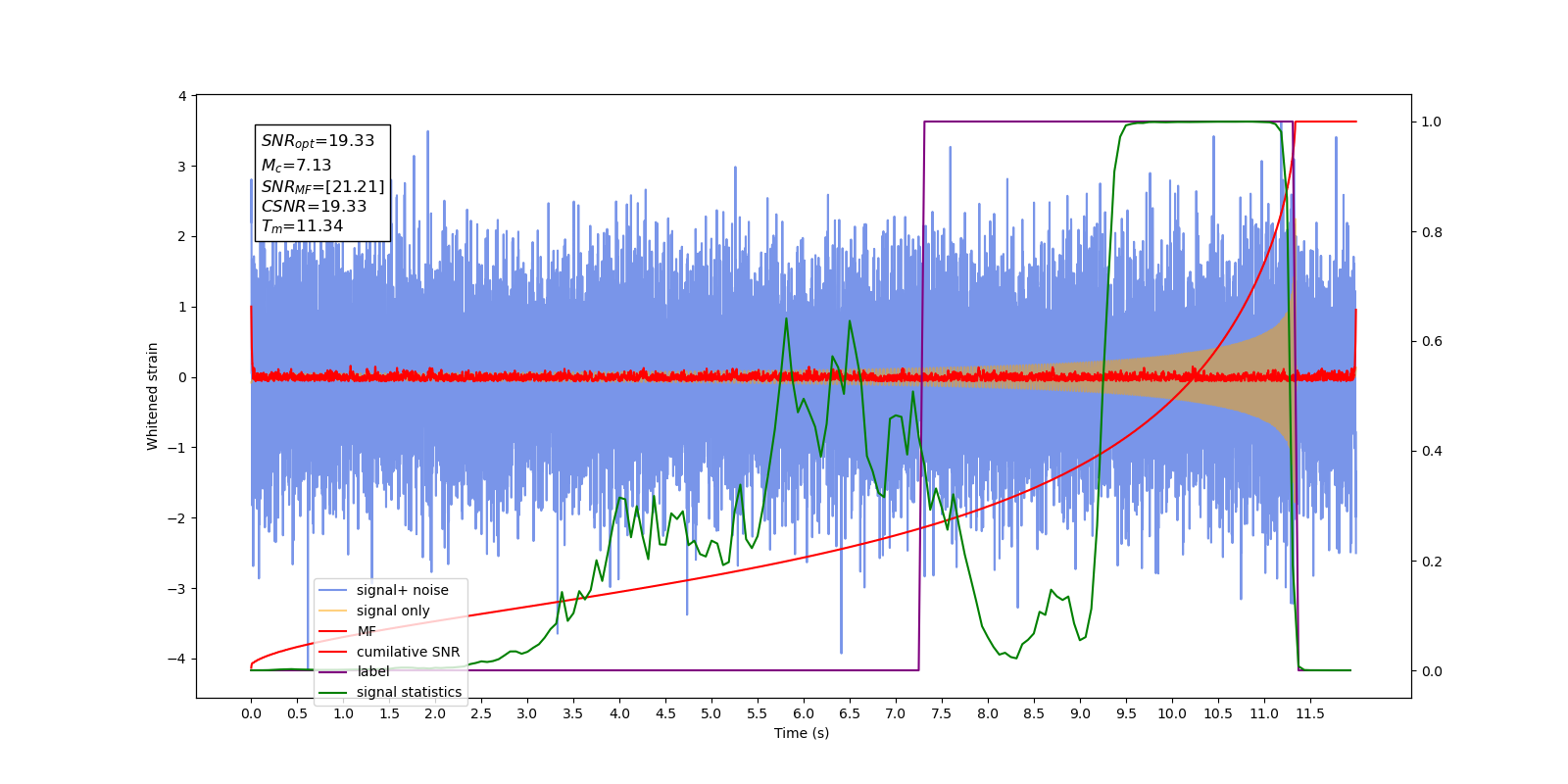Click the x-axis tick label 2.5
The image size is (1568, 784).
coord(481,713)
